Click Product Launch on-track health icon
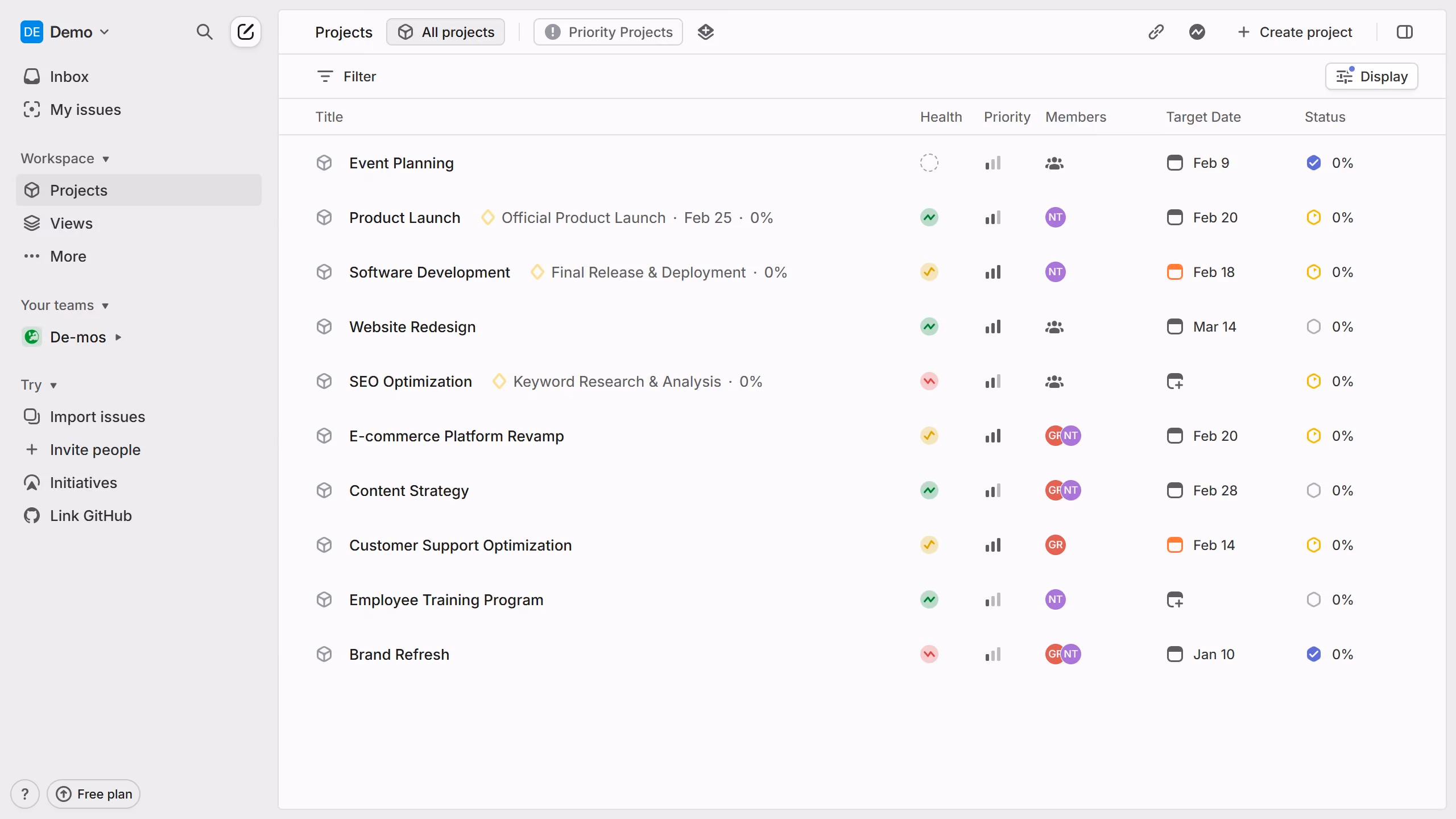 [929, 218]
